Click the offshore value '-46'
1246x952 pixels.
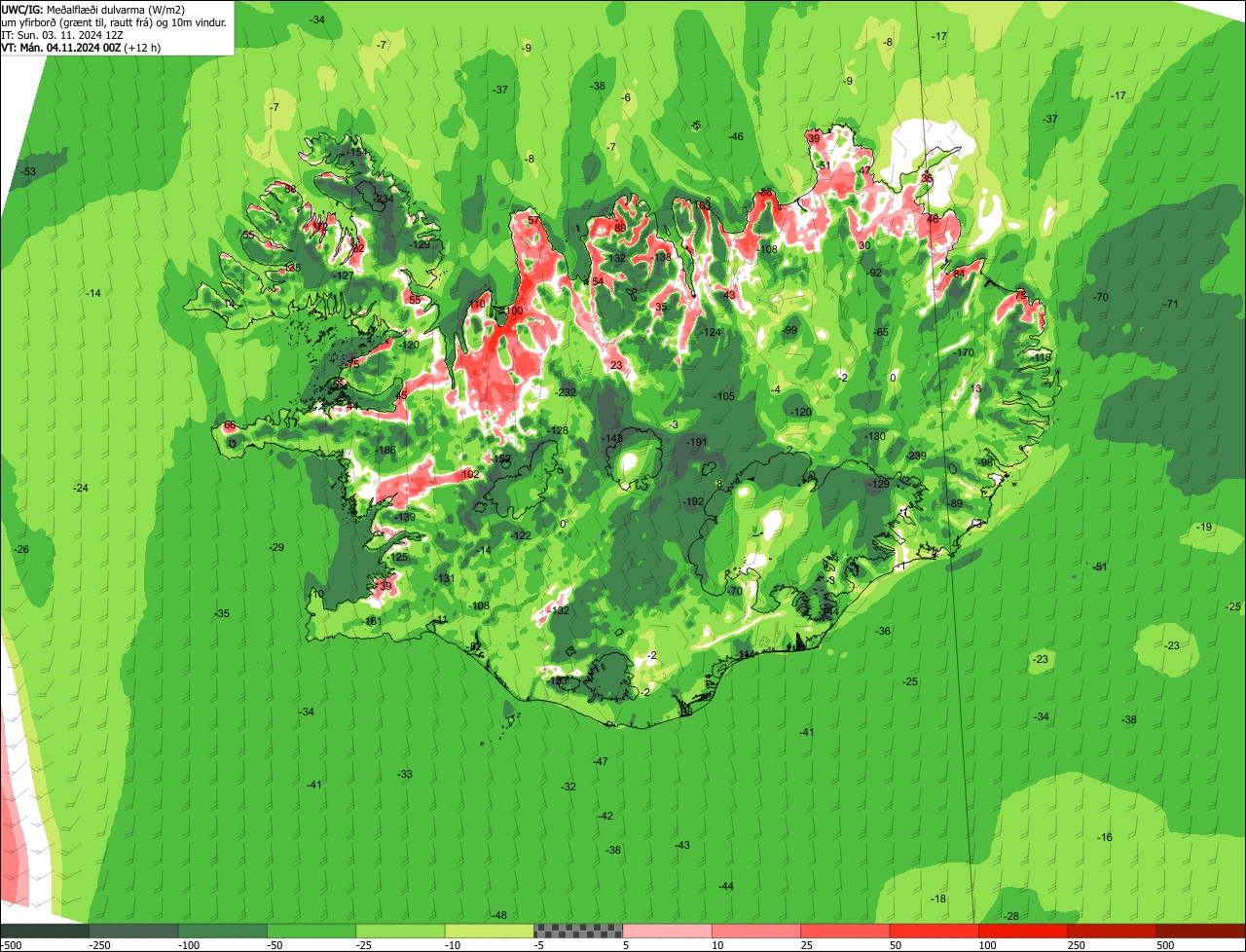click(736, 136)
